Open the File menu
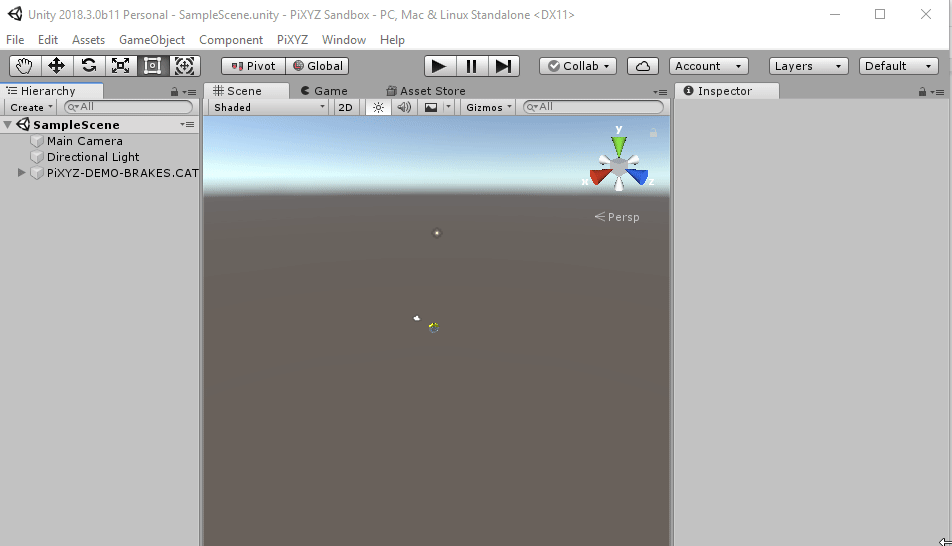 [x=15, y=39]
